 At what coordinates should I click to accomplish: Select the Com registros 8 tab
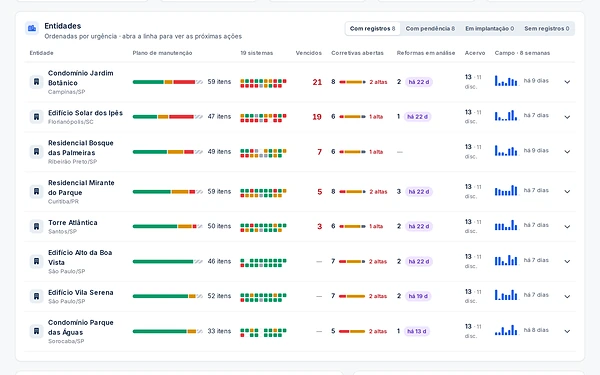(372, 29)
